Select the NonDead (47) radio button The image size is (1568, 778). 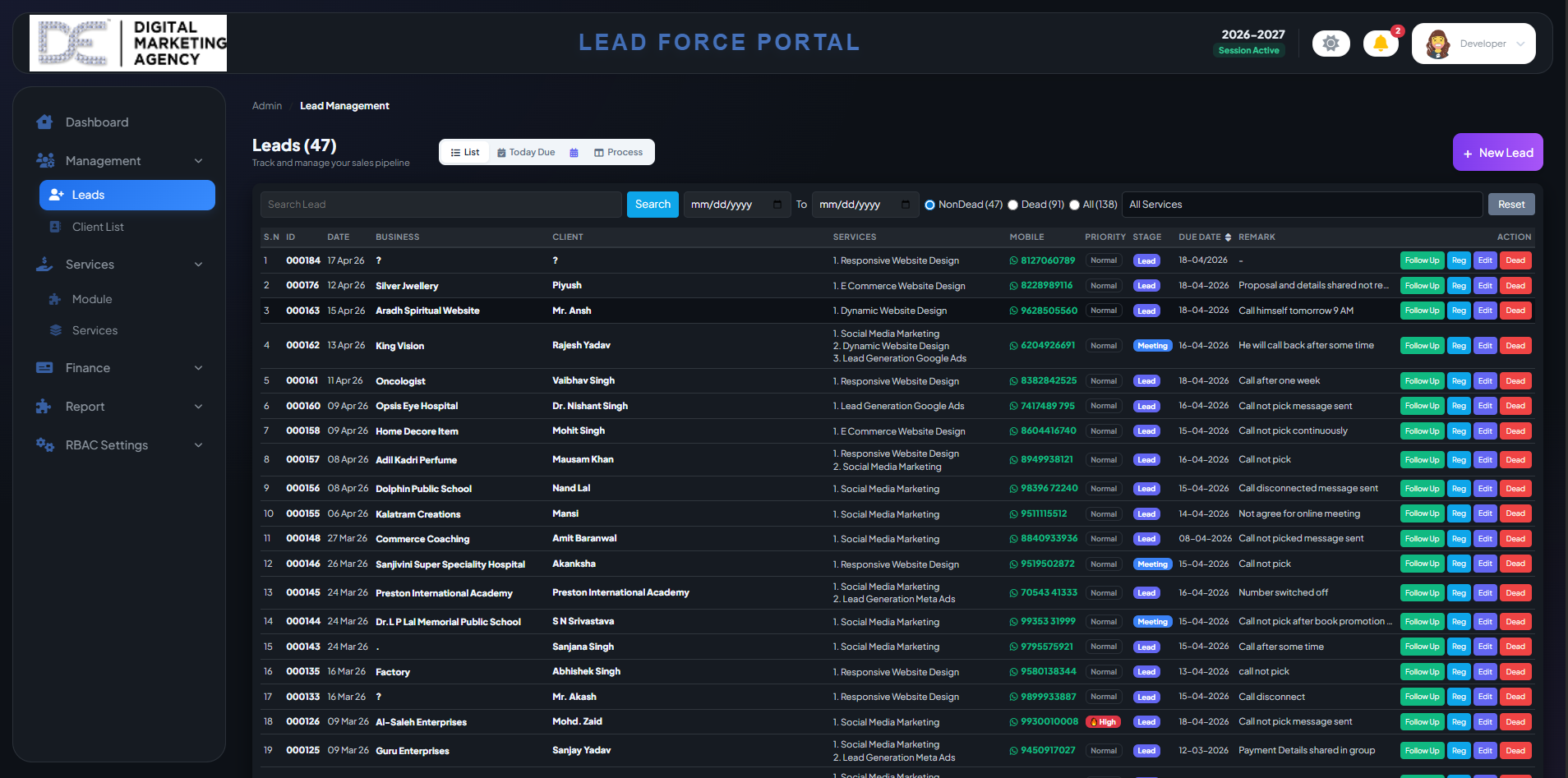(929, 205)
